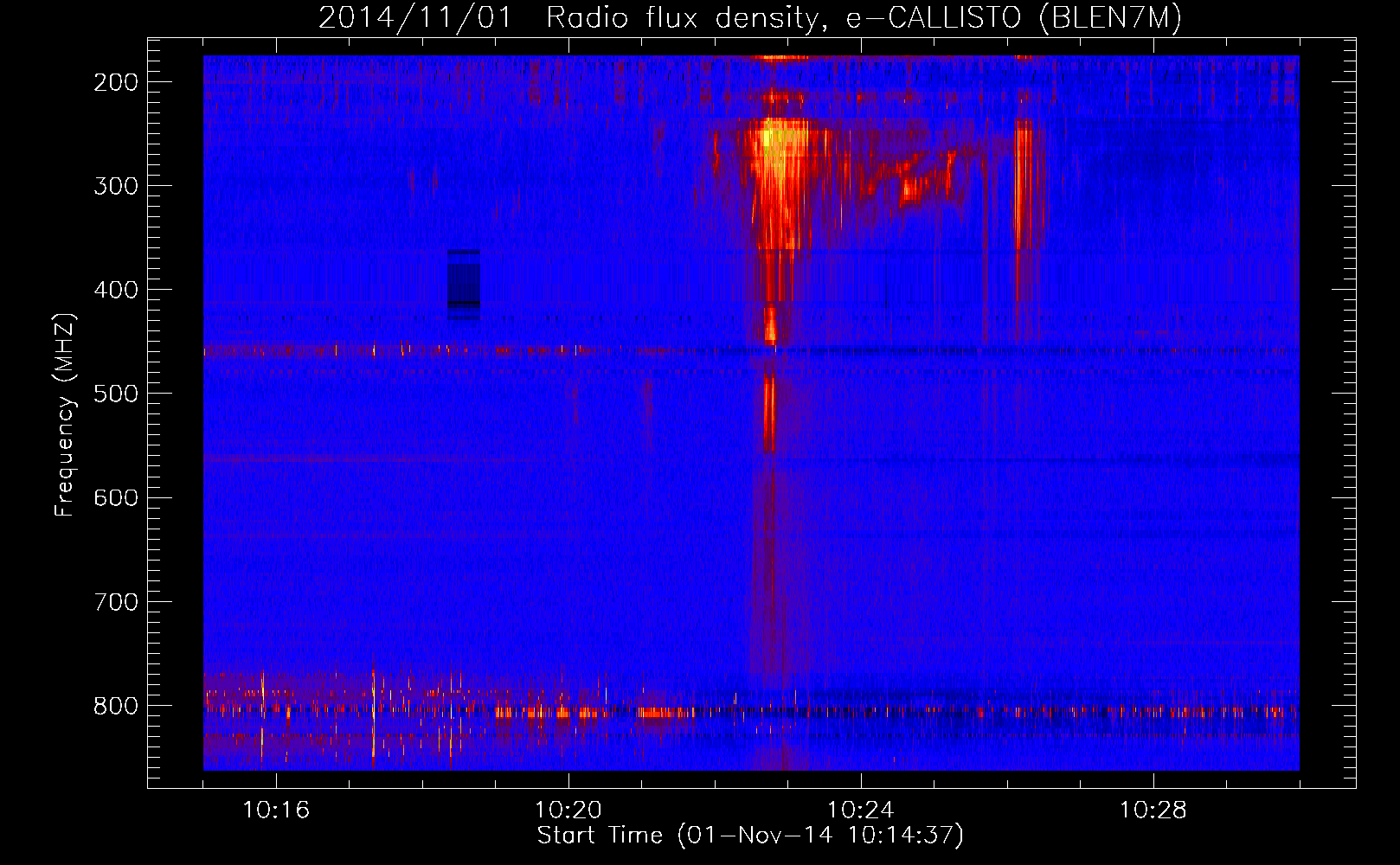Image resolution: width=1400 pixels, height=865 pixels.
Task: Click the 800 frequency tick label
Action: [x=116, y=706]
